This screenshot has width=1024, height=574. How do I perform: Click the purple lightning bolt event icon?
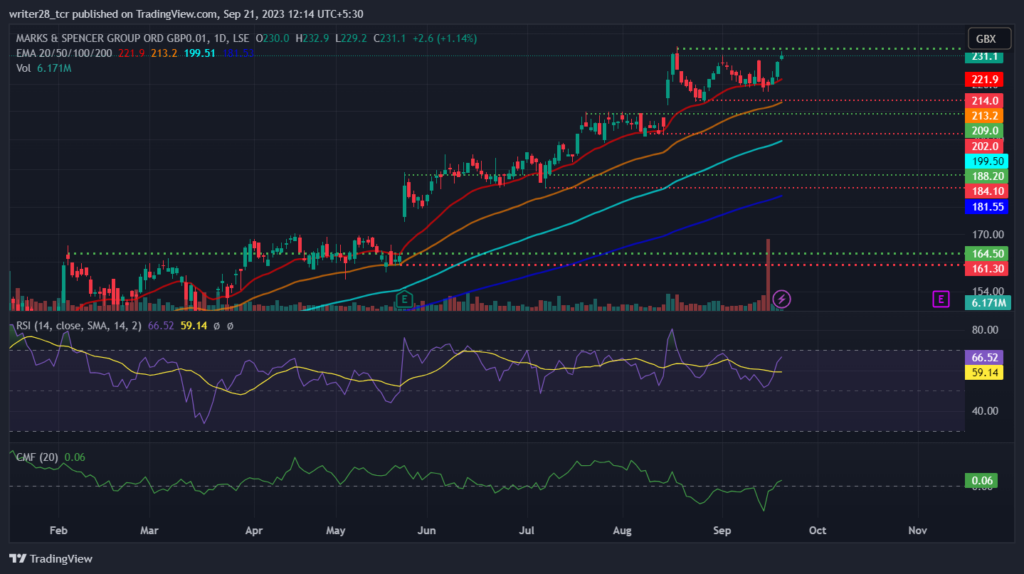pos(782,299)
